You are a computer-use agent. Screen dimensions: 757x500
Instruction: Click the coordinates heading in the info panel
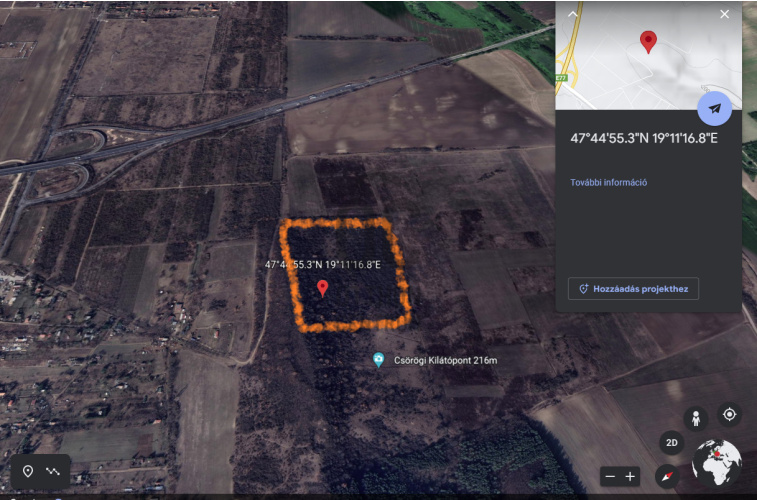pyautogui.click(x=643, y=138)
